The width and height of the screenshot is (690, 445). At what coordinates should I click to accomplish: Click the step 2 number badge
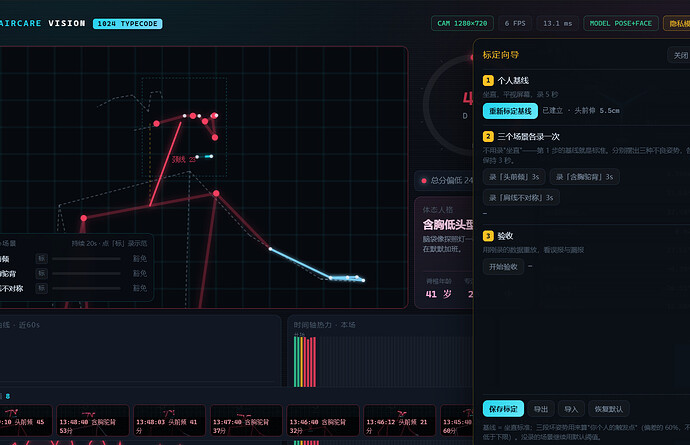pyautogui.click(x=488, y=136)
